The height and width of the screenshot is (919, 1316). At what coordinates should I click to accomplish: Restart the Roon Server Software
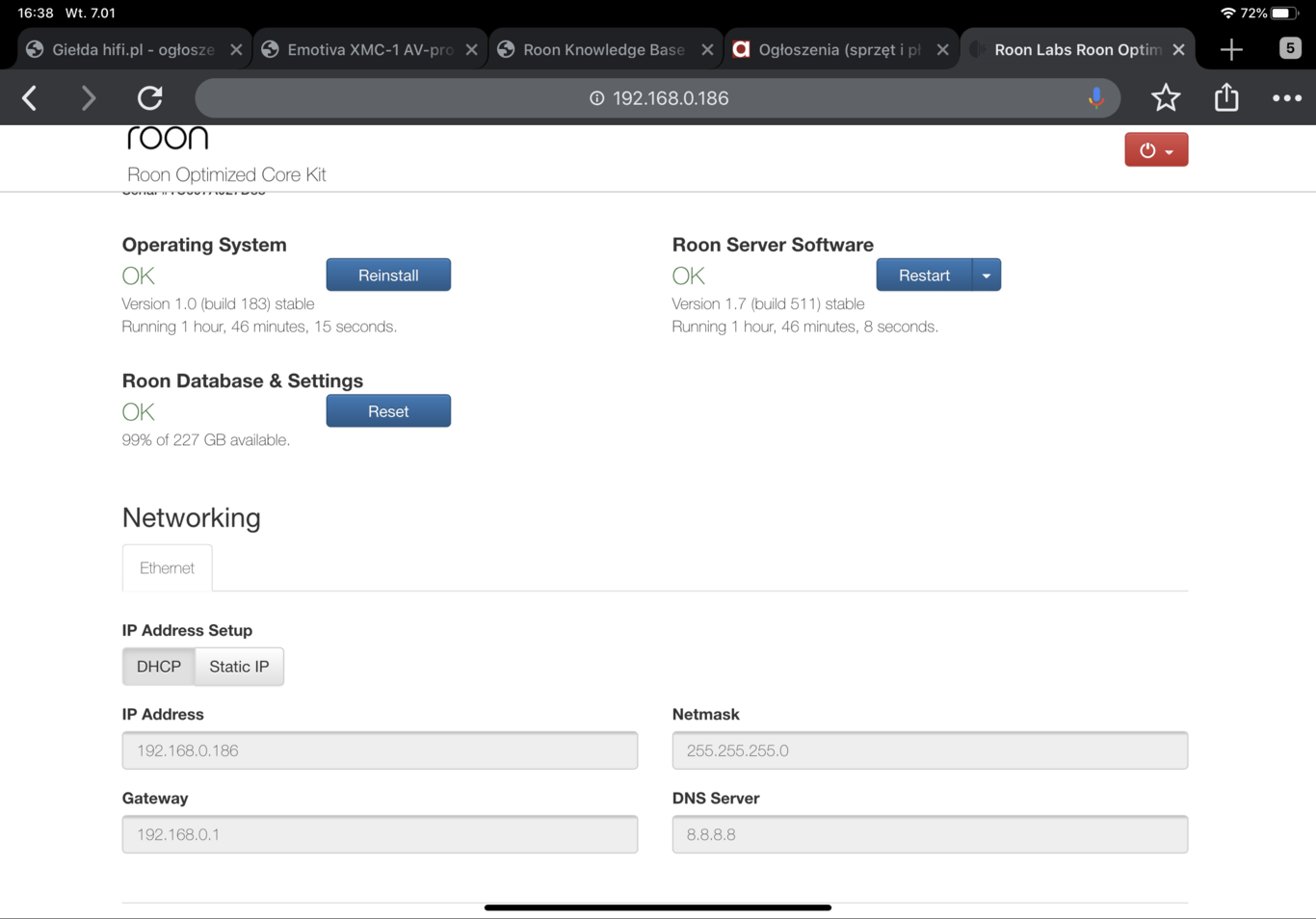tap(924, 275)
